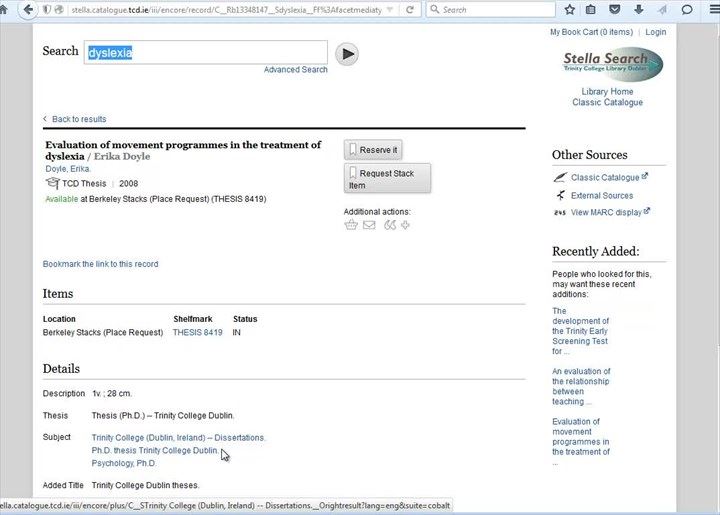Screen dimensions: 720x515
Task: Open the Advanced Search link
Action: coord(295,70)
